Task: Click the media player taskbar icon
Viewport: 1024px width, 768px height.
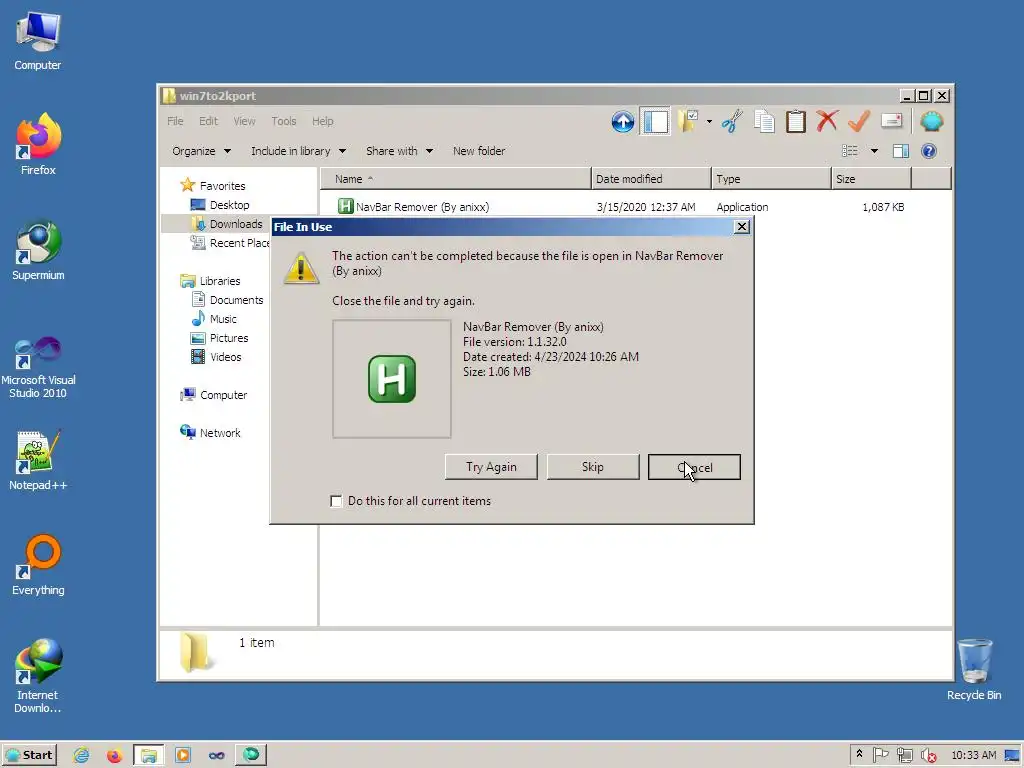Action: click(183, 756)
